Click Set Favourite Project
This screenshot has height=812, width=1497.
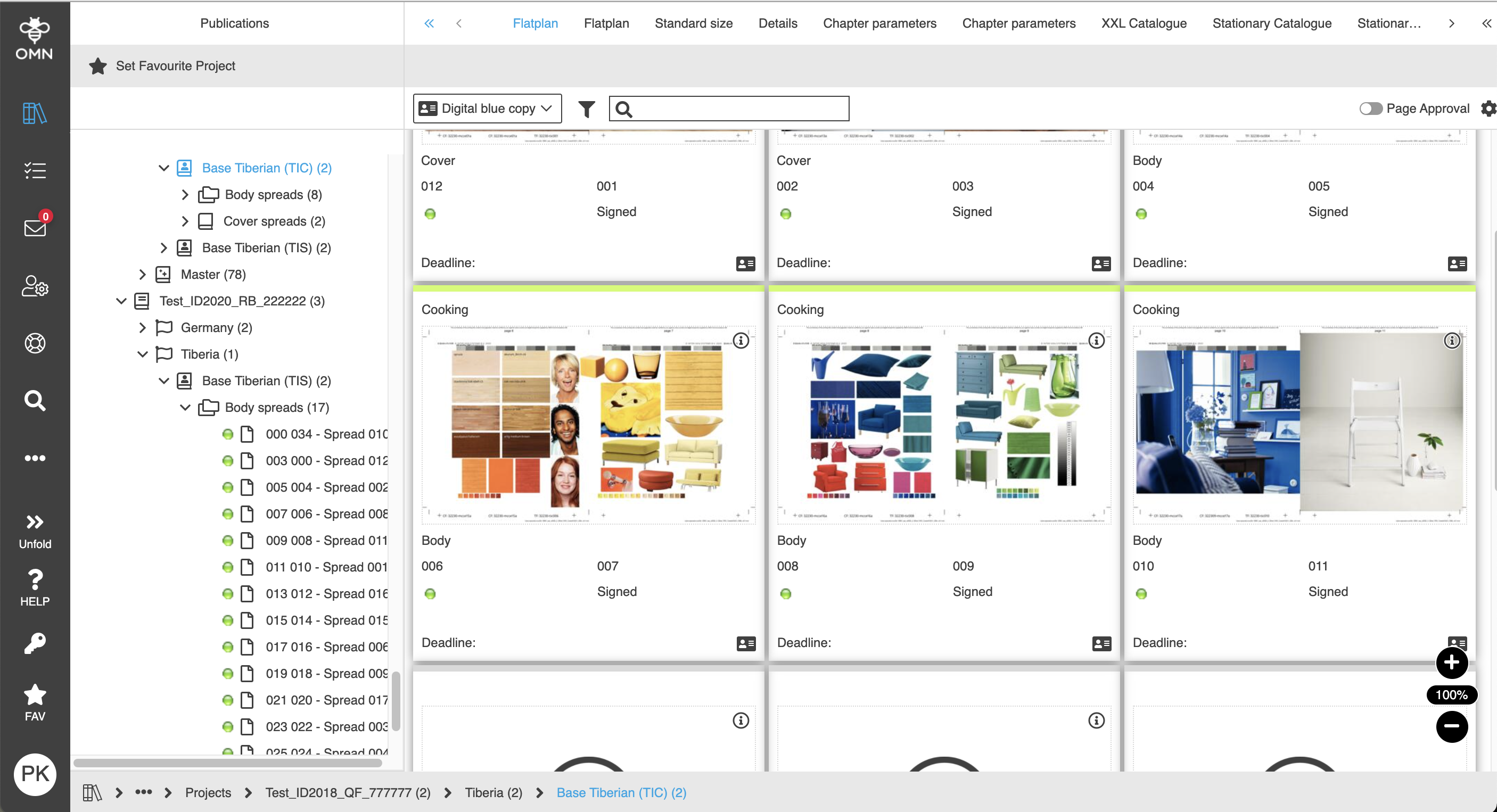click(175, 65)
